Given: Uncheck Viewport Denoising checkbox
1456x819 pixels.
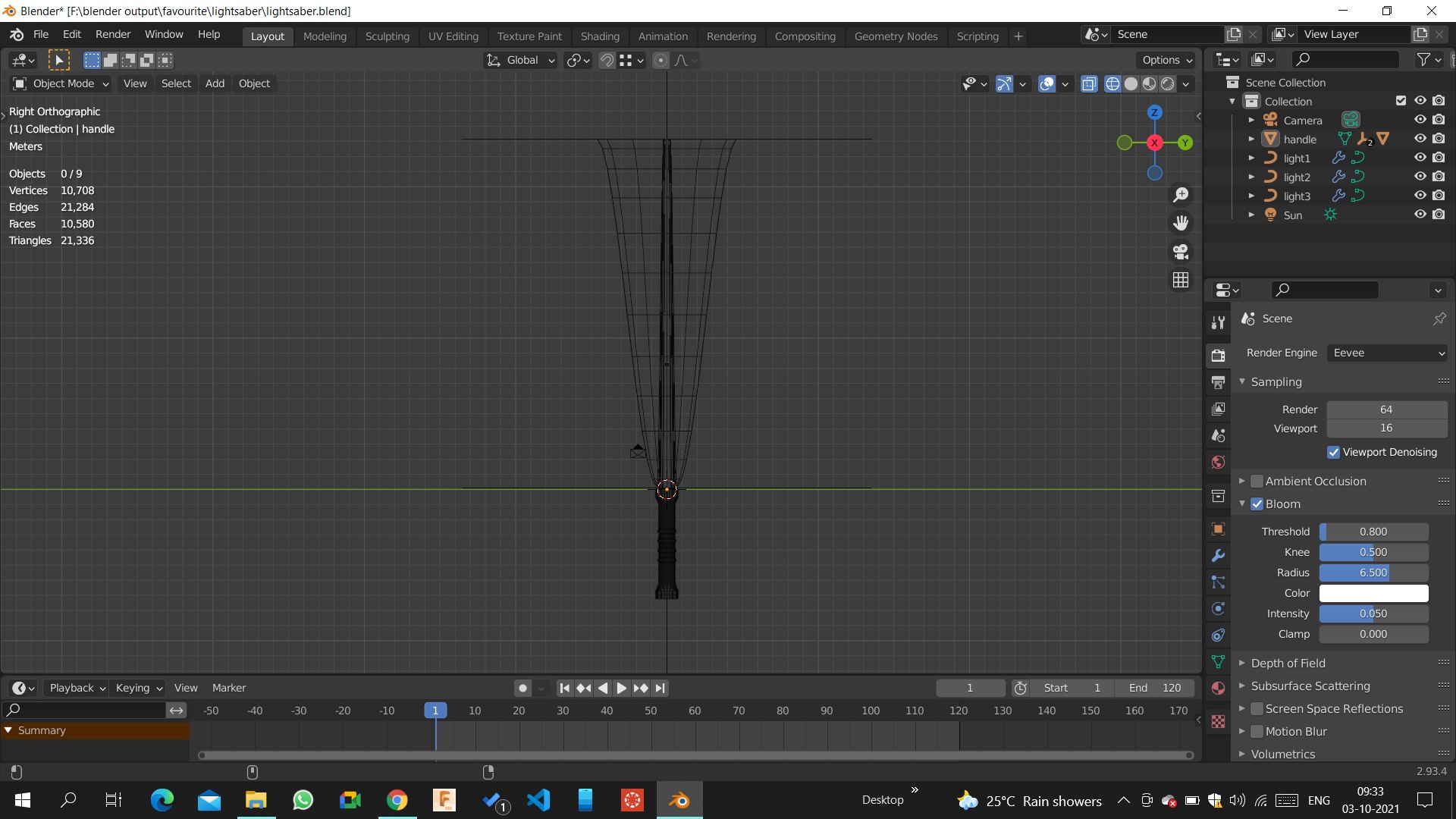Looking at the screenshot, I should click(1333, 452).
